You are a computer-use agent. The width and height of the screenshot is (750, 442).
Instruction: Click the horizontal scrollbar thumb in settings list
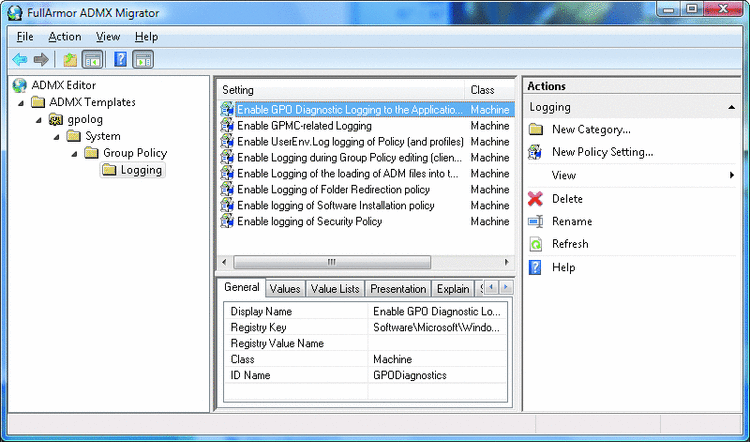pos(332,262)
